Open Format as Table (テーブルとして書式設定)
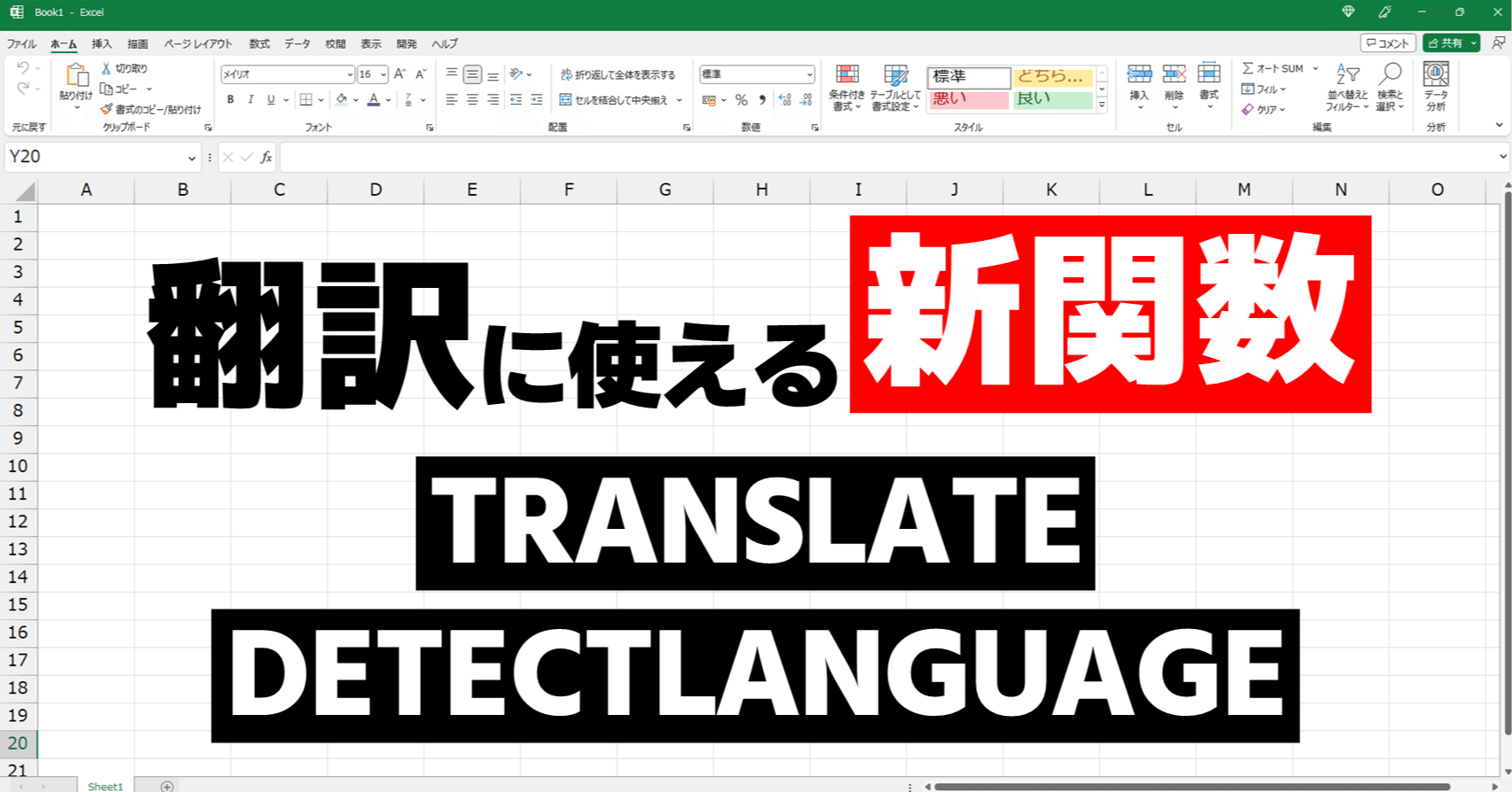The width and height of the screenshot is (1512, 792). coord(896,88)
